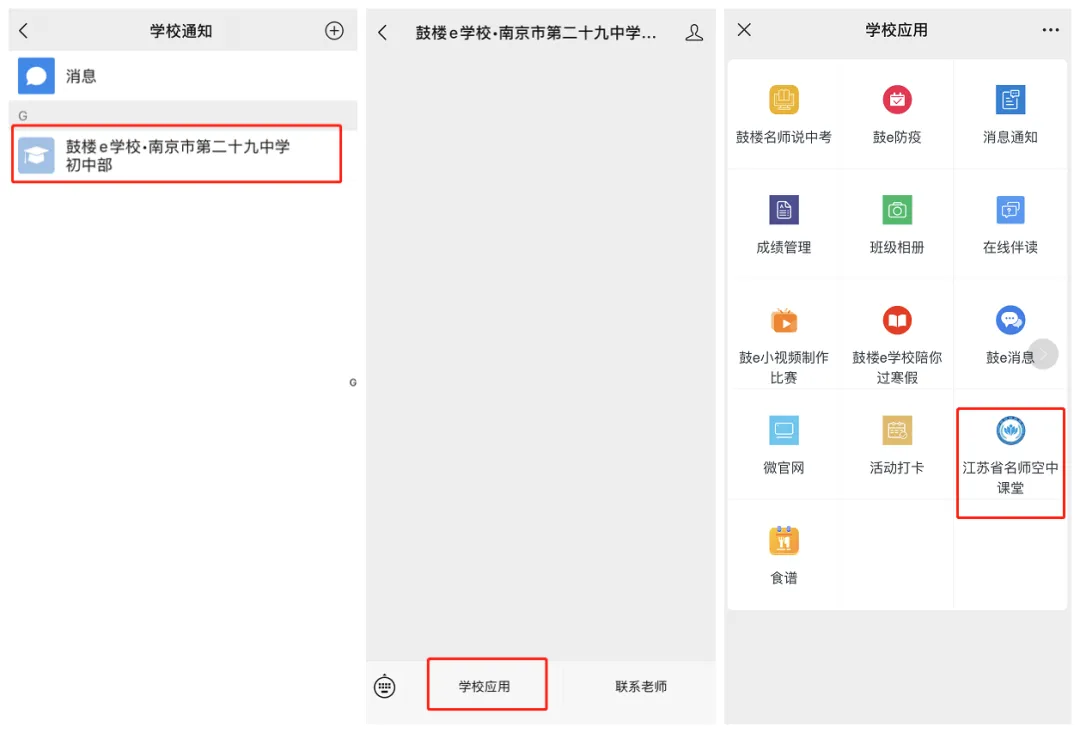Tap the 联系老师 bottom menu

640,686
